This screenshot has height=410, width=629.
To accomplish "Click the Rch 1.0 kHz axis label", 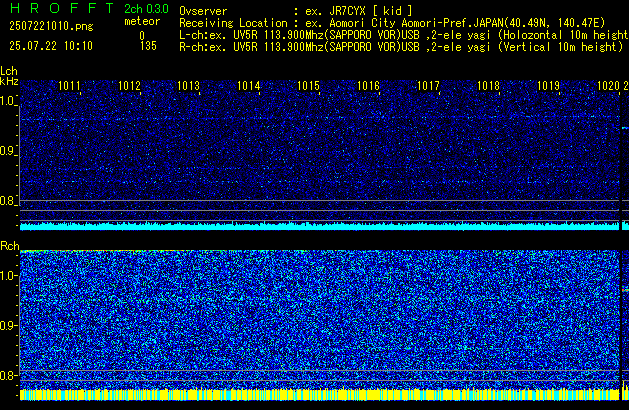I will tap(8, 276).
